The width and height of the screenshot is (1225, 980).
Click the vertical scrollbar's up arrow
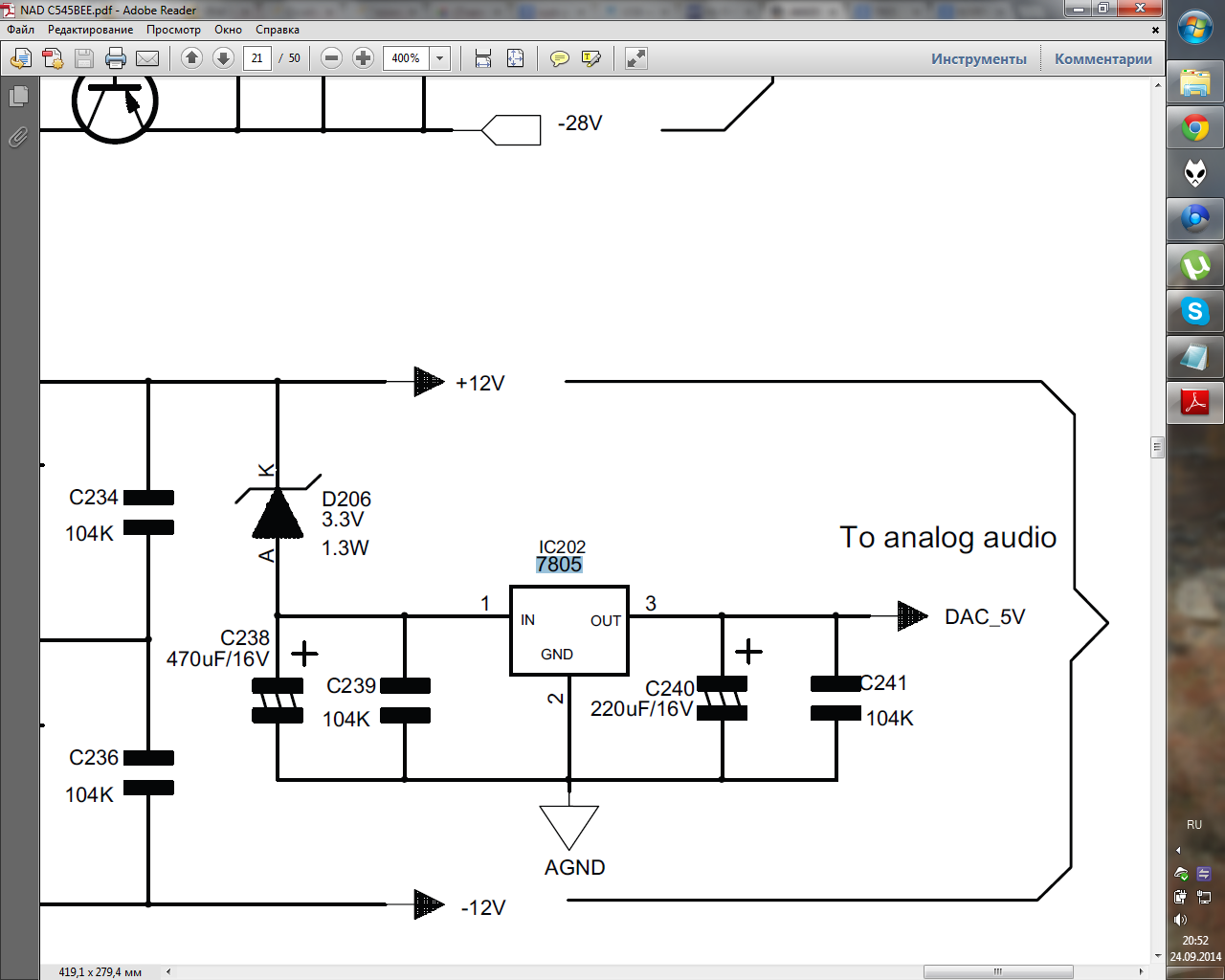click(x=1157, y=85)
